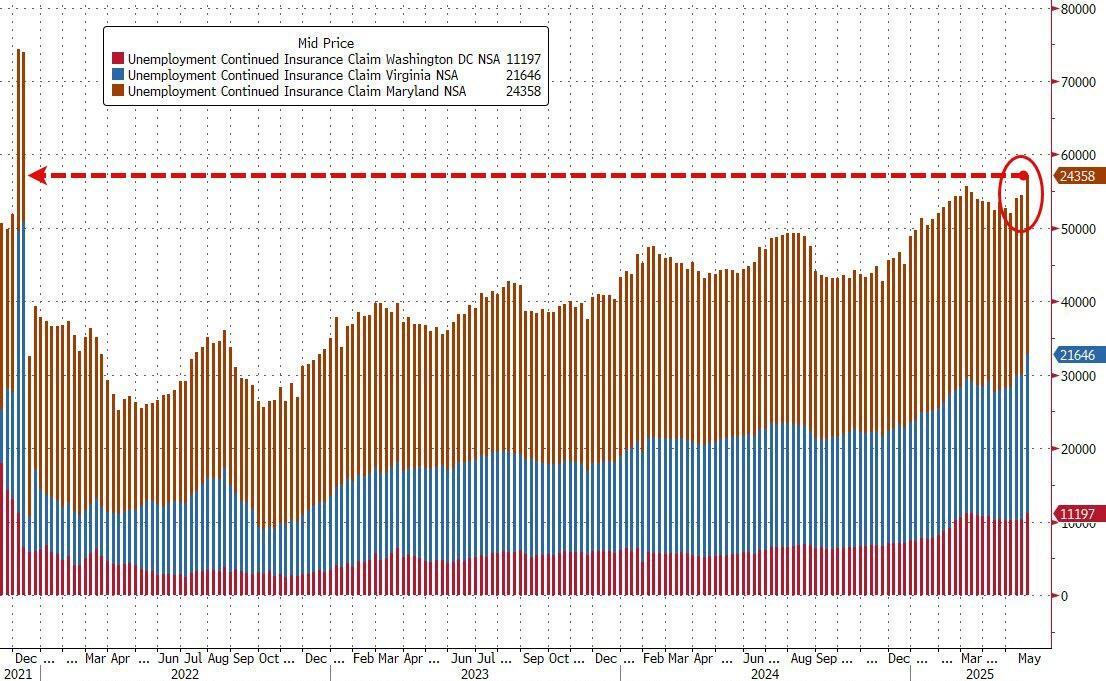Screen dimensions: 1106x681
Task: Click the brown Maryland legend swatch
Action: (119, 92)
